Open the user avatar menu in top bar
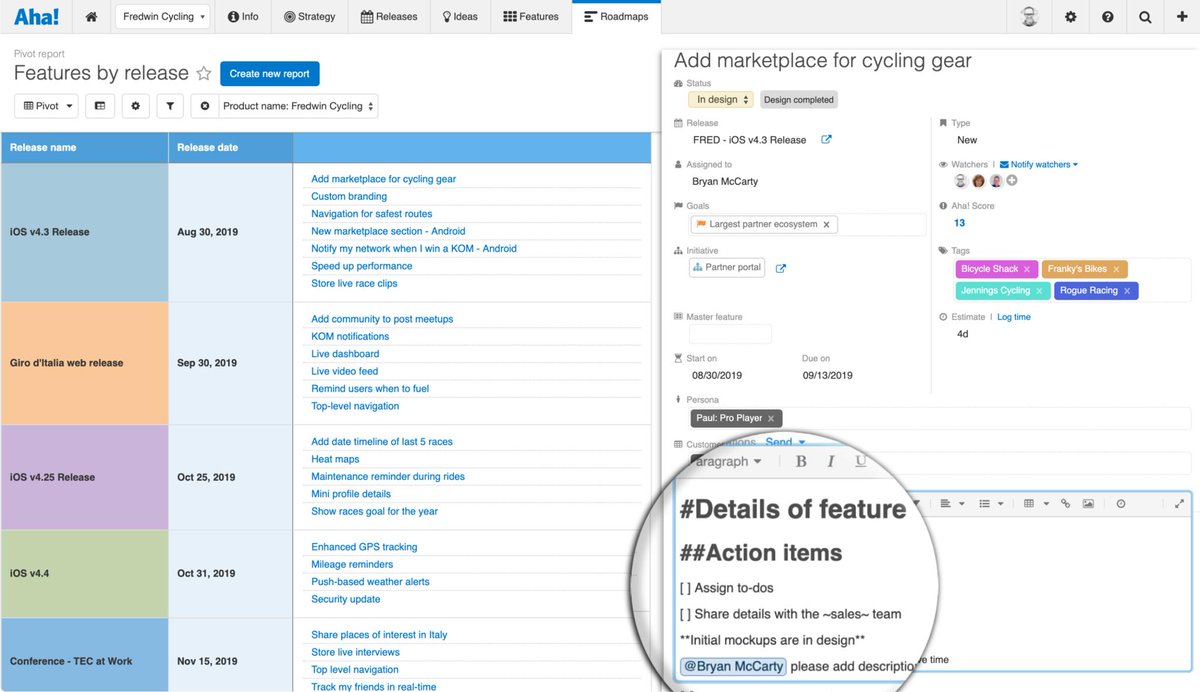The width and height of the screenshot is (1200, 692). (x=1029, y=17)
